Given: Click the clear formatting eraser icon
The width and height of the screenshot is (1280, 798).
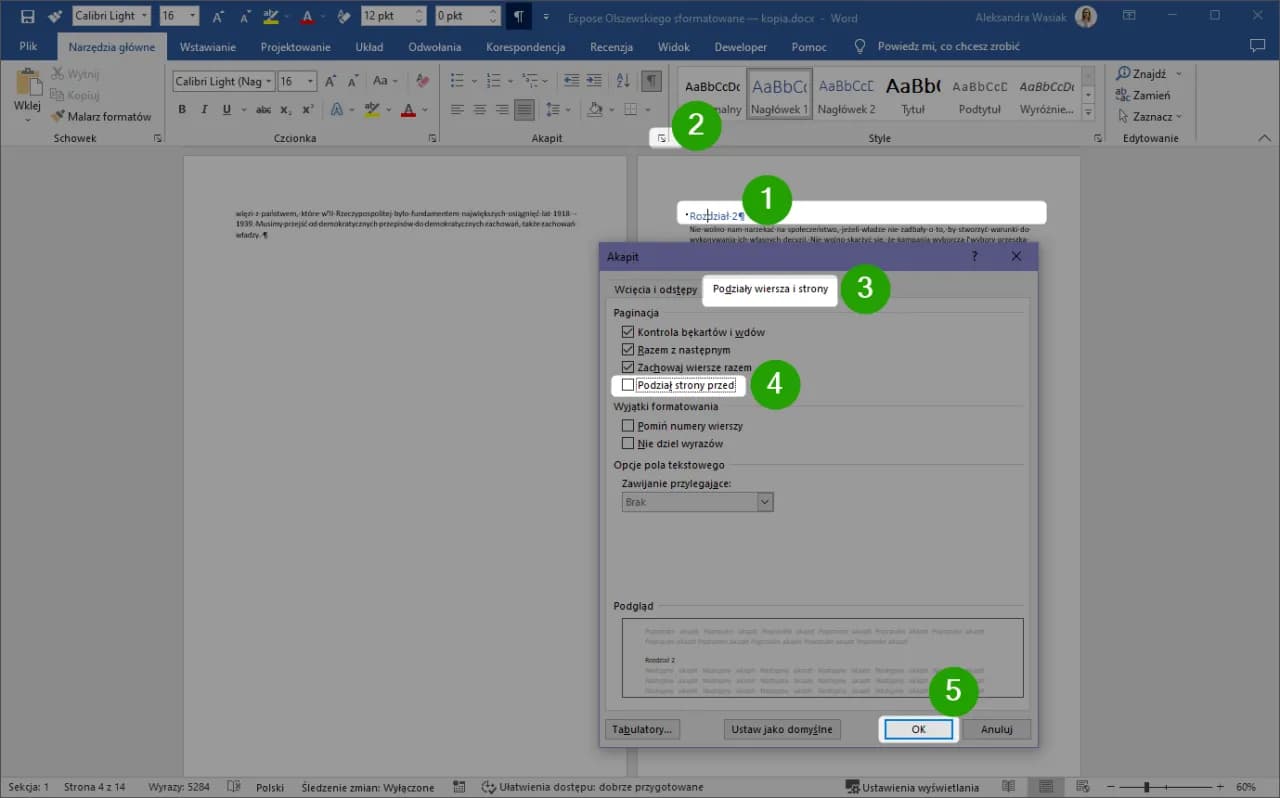Looking at the screenshot, I should coord(422,81).
